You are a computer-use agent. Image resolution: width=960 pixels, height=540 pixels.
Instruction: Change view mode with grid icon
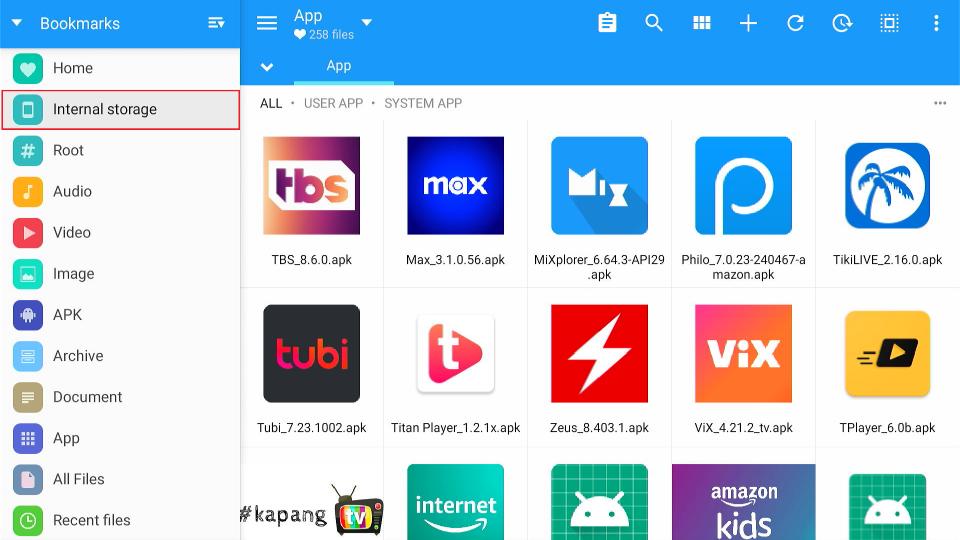[702, 23]
